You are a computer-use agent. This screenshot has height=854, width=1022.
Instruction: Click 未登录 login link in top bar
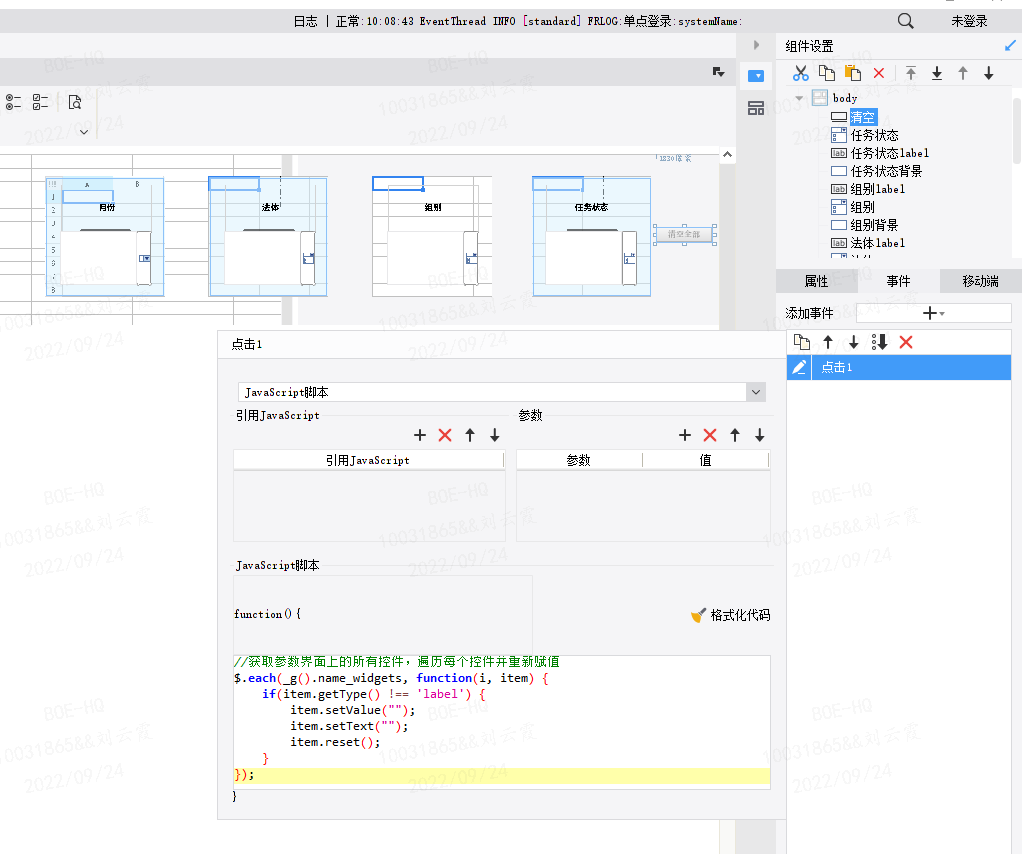pyautogui.click(x=969, y=21)
